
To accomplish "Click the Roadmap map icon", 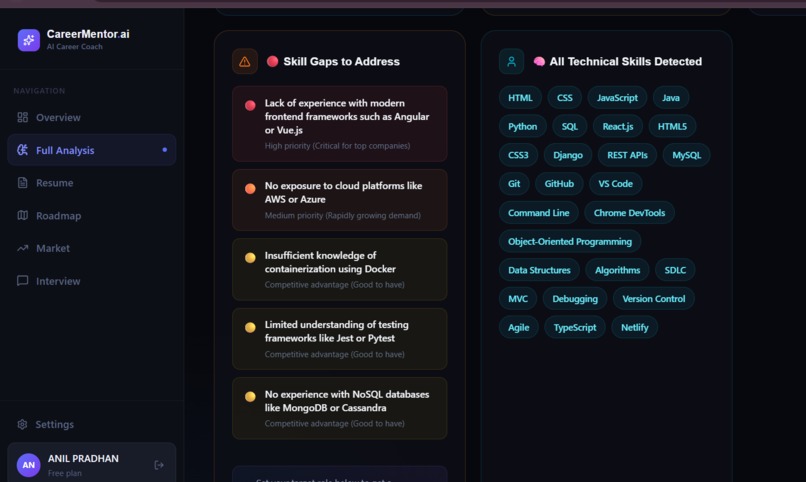I will [23, 215].
